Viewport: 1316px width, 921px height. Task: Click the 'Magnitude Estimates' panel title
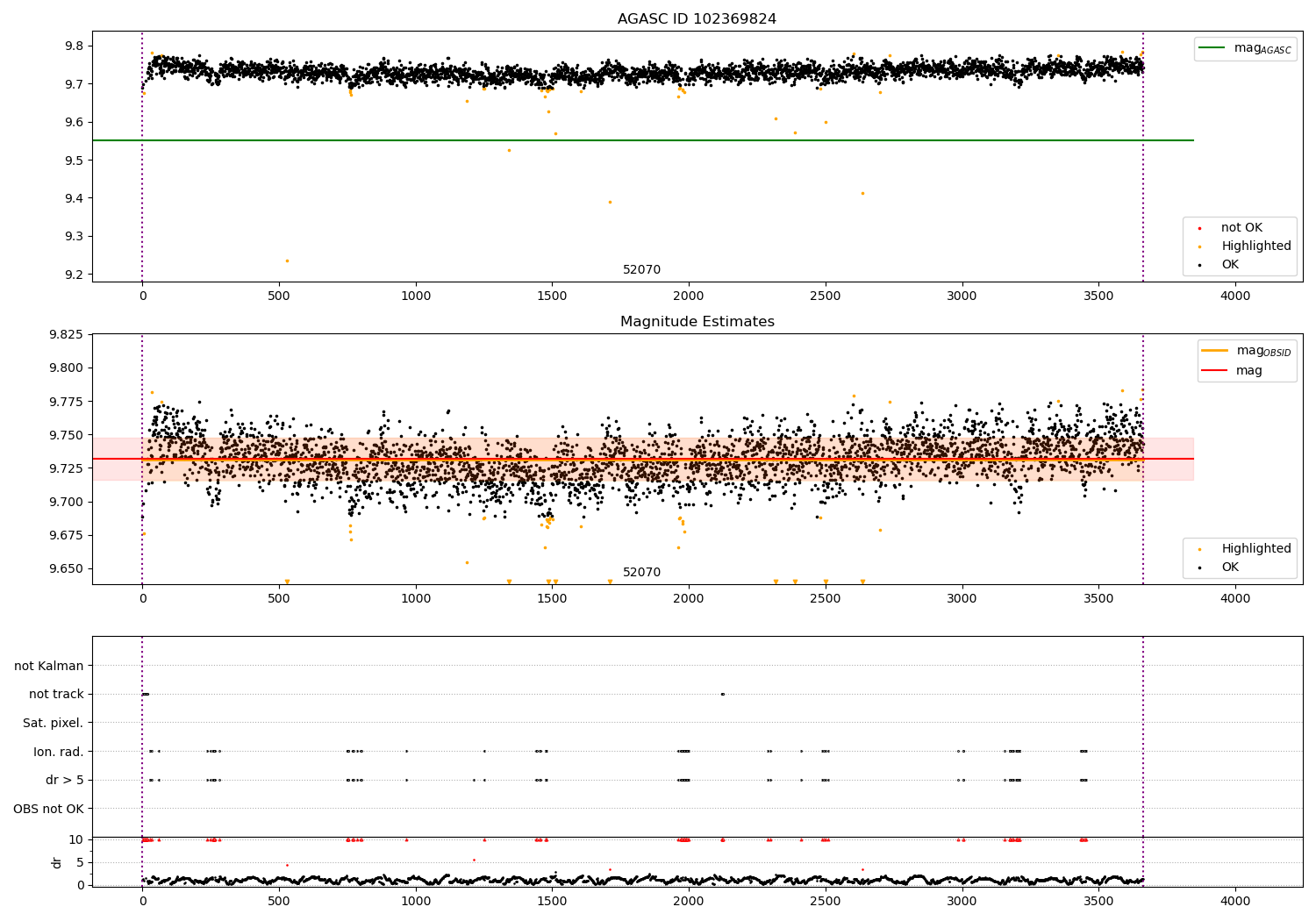(x=697, y=322)
